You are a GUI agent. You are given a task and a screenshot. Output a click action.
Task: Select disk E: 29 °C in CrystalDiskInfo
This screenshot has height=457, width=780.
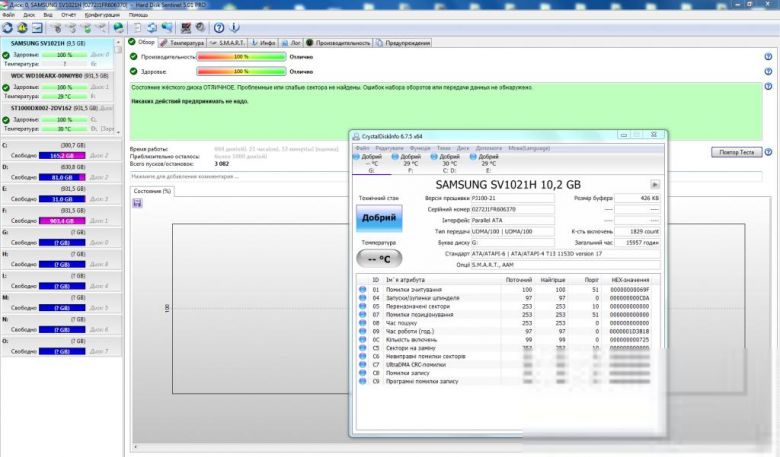pos(488,164)
